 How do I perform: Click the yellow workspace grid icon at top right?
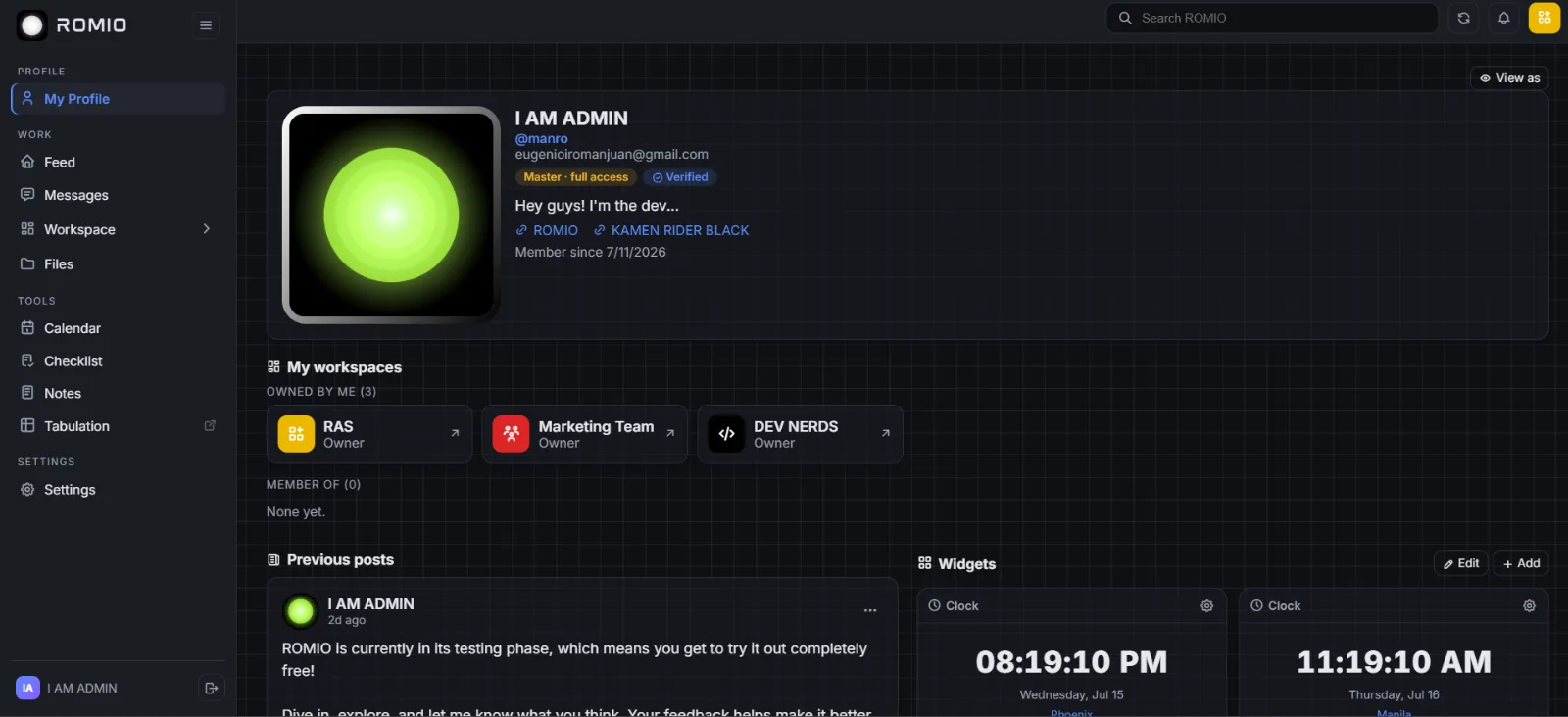[1543, 18]
